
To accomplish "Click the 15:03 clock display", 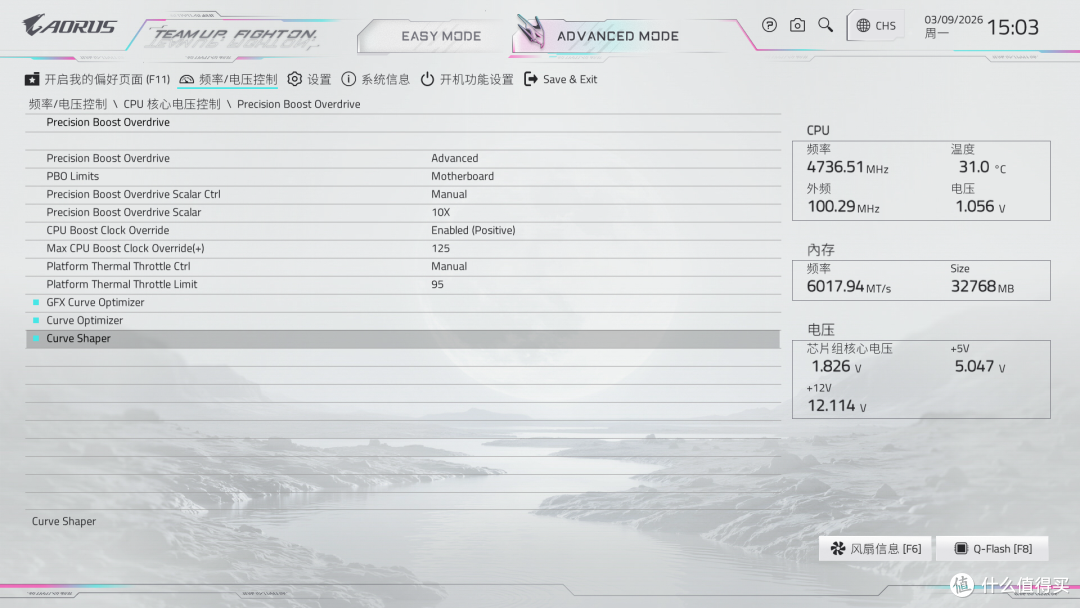I will 1012,27.
